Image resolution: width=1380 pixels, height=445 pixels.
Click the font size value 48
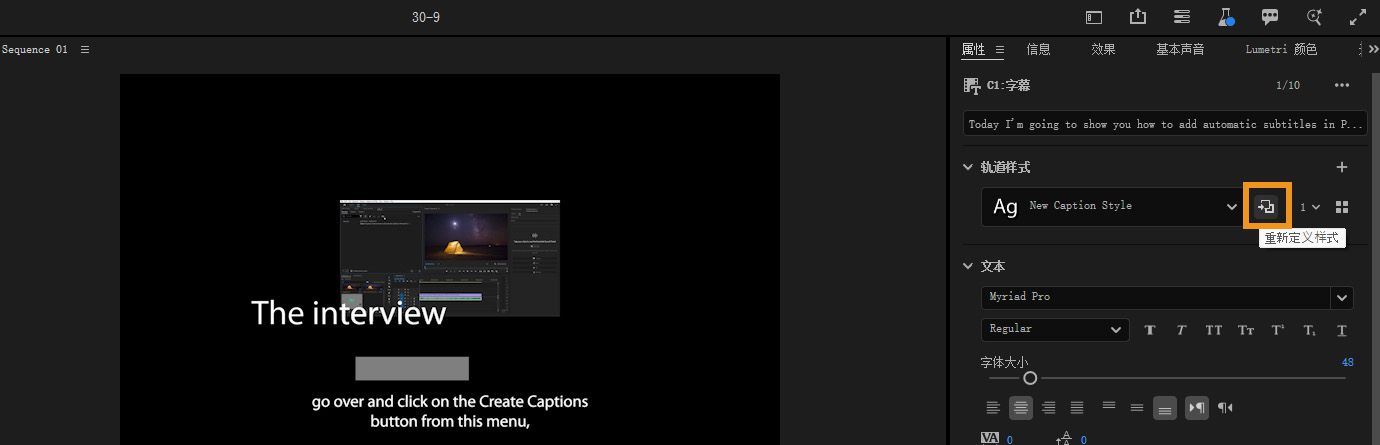[x=1347, y=362]
